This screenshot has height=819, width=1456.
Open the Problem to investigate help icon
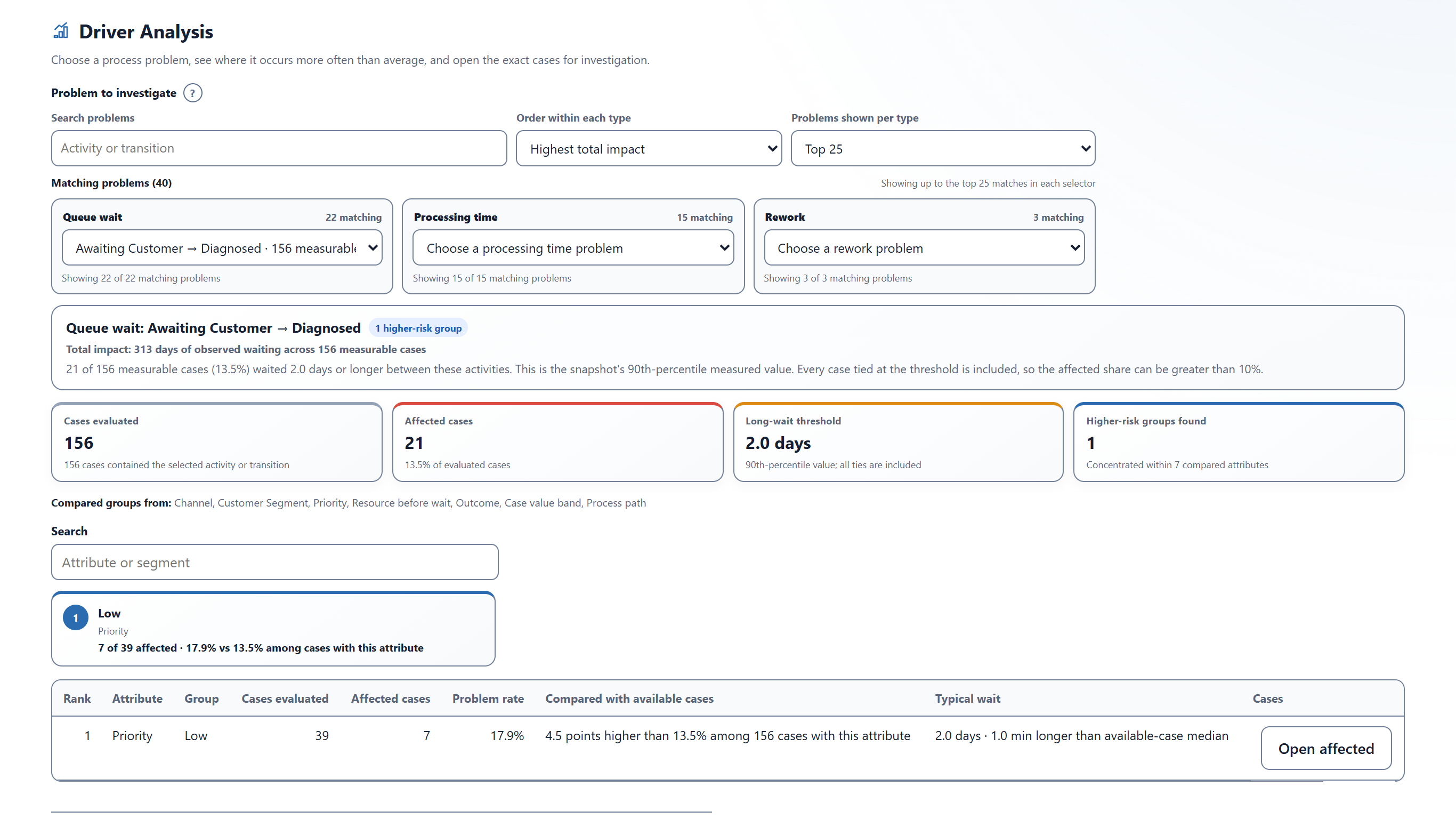tap(193, 93)
